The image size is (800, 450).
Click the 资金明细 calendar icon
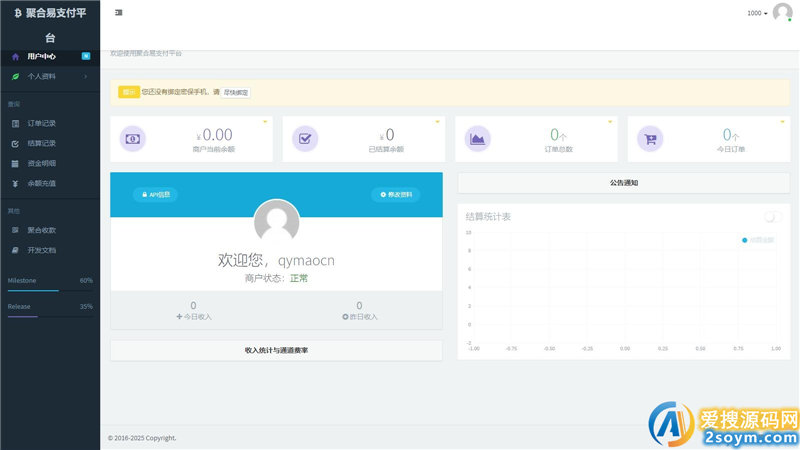[x=15, y=164]
